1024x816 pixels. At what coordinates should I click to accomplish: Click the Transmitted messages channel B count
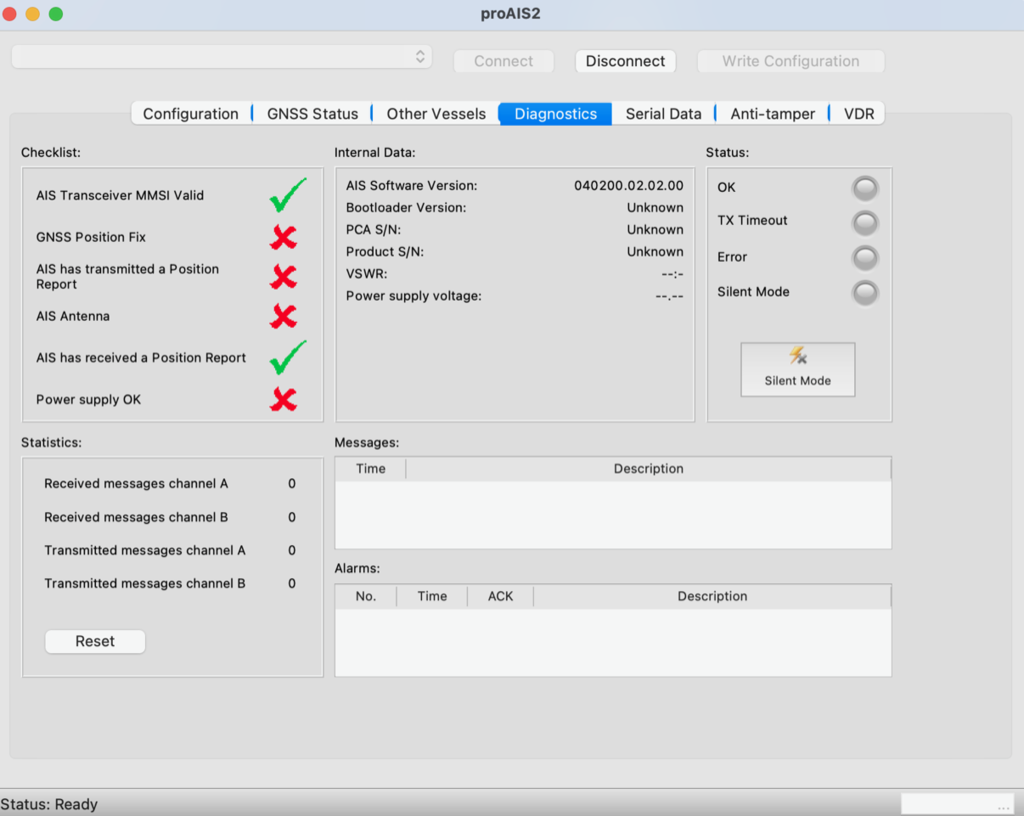click(292, 584)
